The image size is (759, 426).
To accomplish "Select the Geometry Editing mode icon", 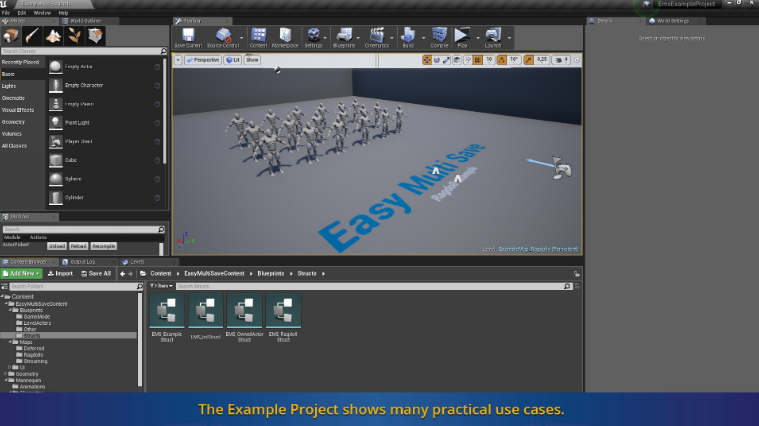I will 95,36.
